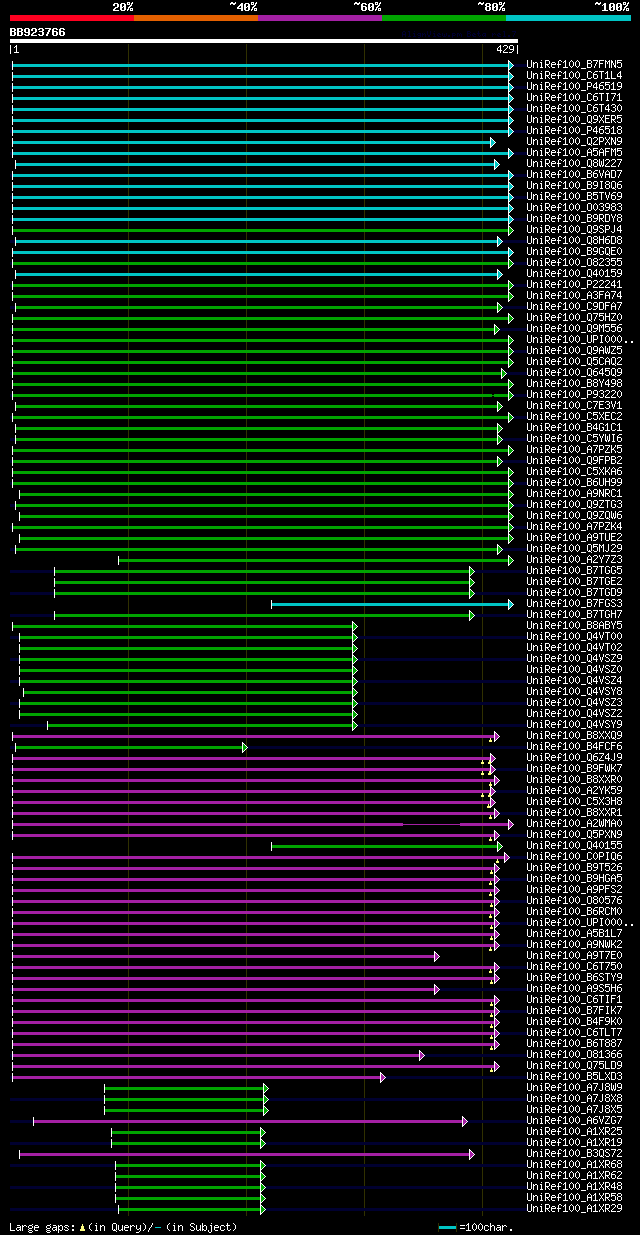
Task: Select the UniRef100_P93220 label
Action: point(574,394)
